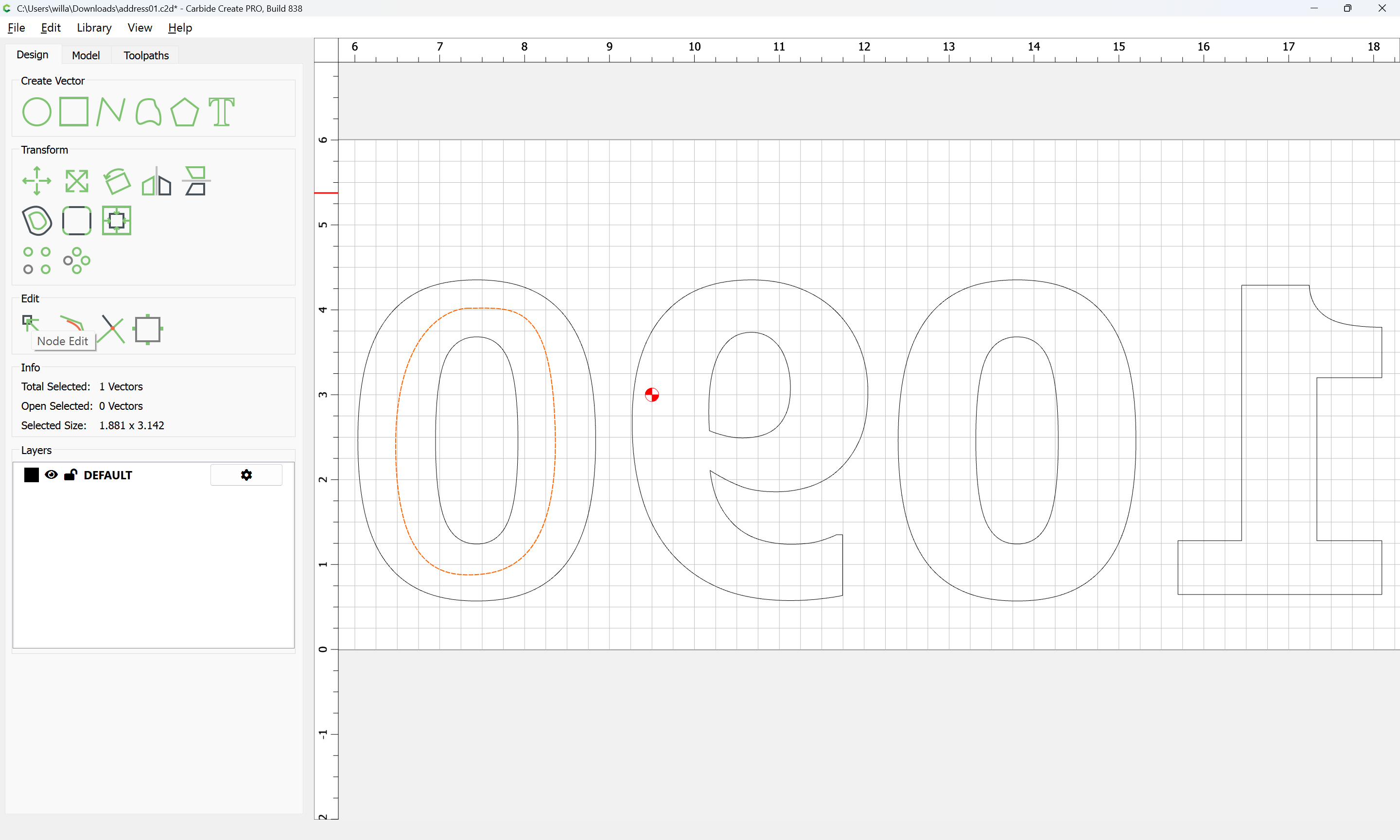Switch to the Toolpaths tab

[146, 55]
